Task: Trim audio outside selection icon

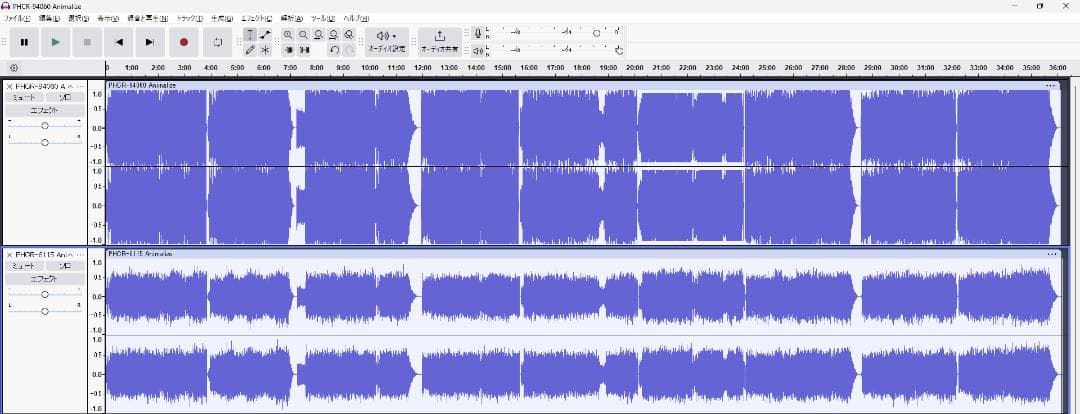Action: (288, 50)
